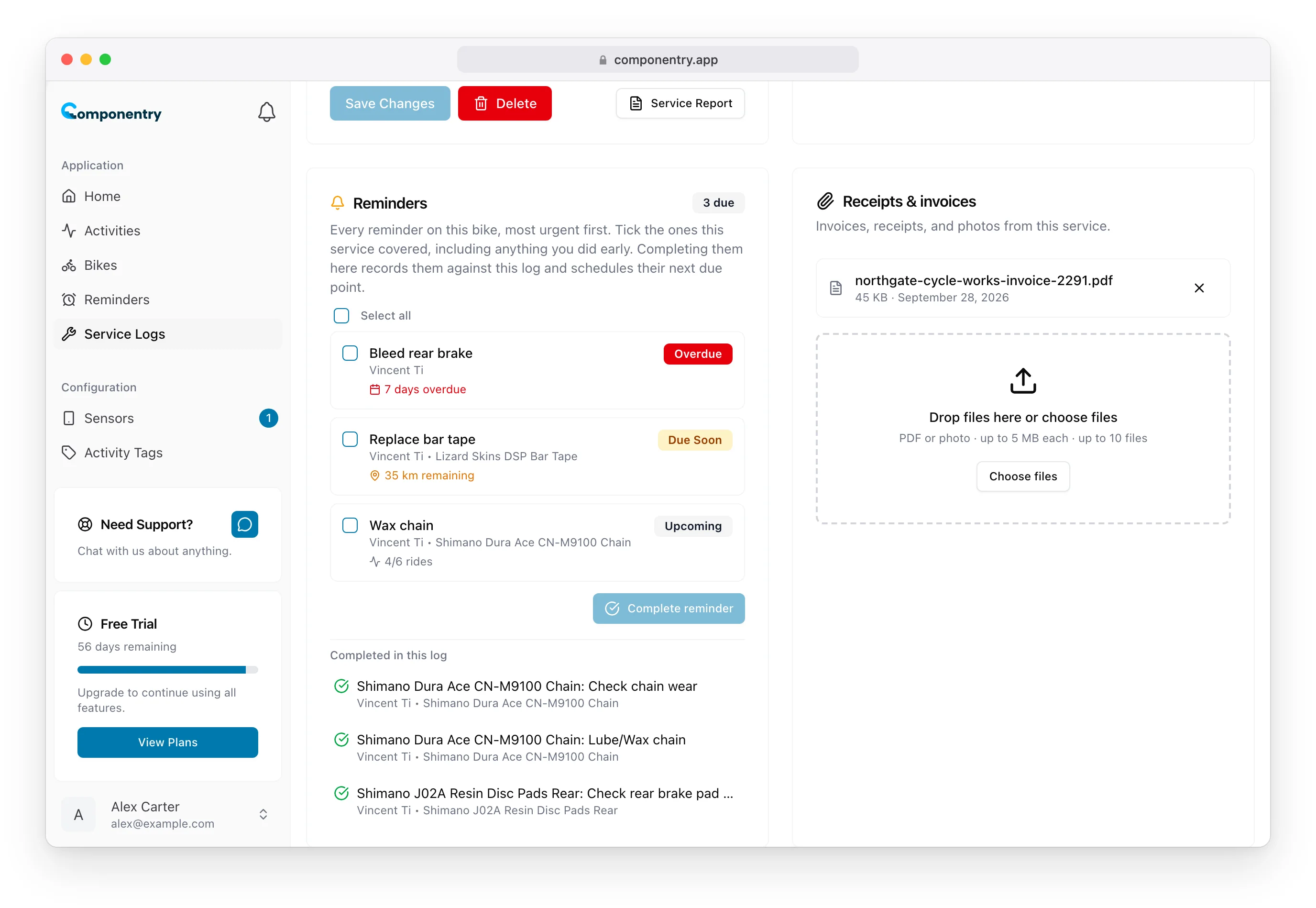
Task: Click the paperclip icon beside Receipts & invoices
Action: click(825, 201)
